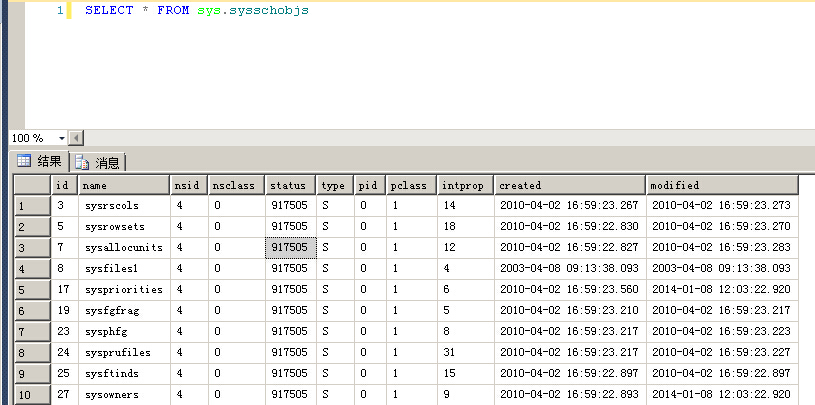
Task: Click the intprop value 18 for sysrowsets
Action: click(465, 226)
